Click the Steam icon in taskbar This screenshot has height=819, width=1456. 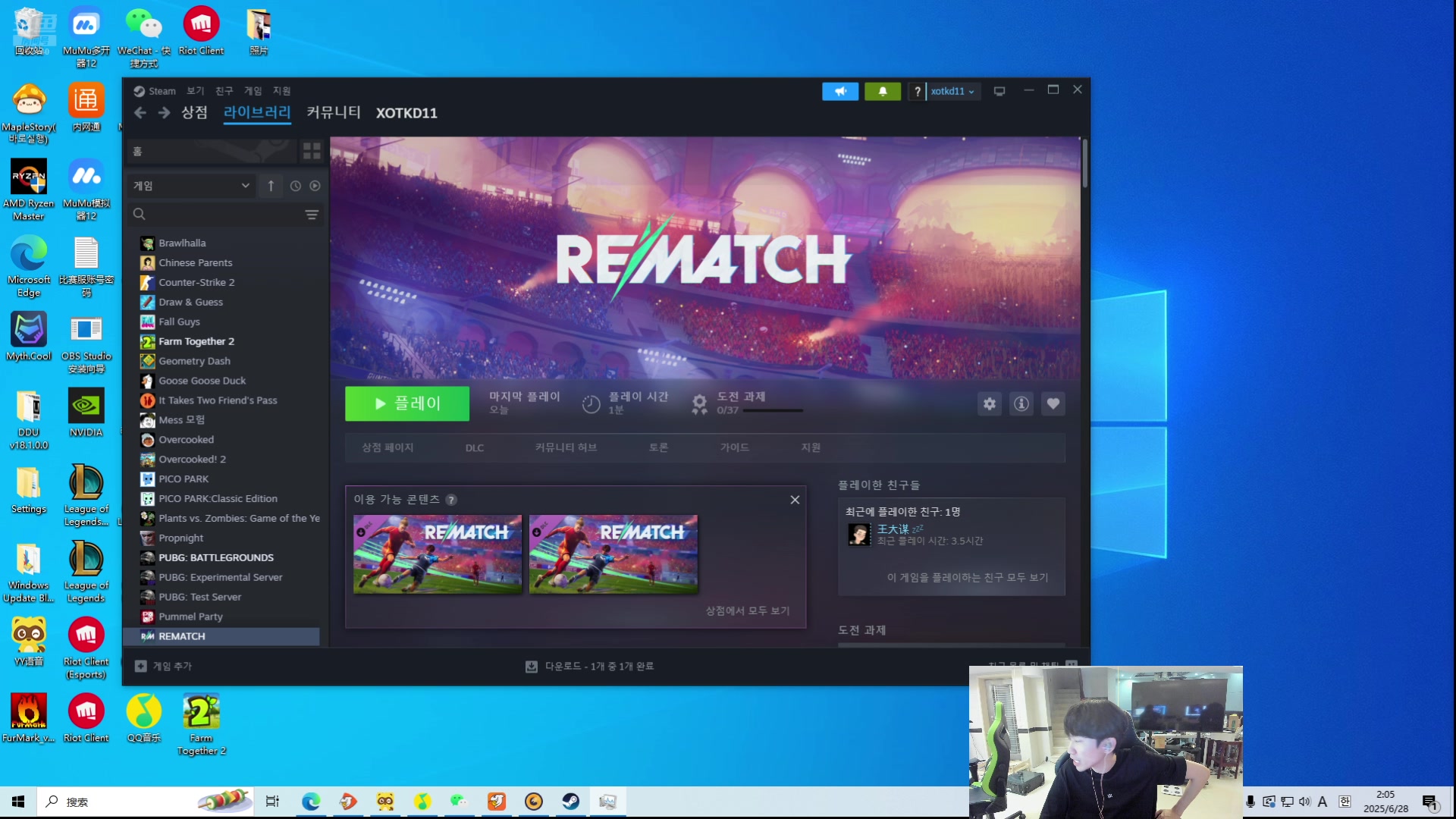[570, 802]
